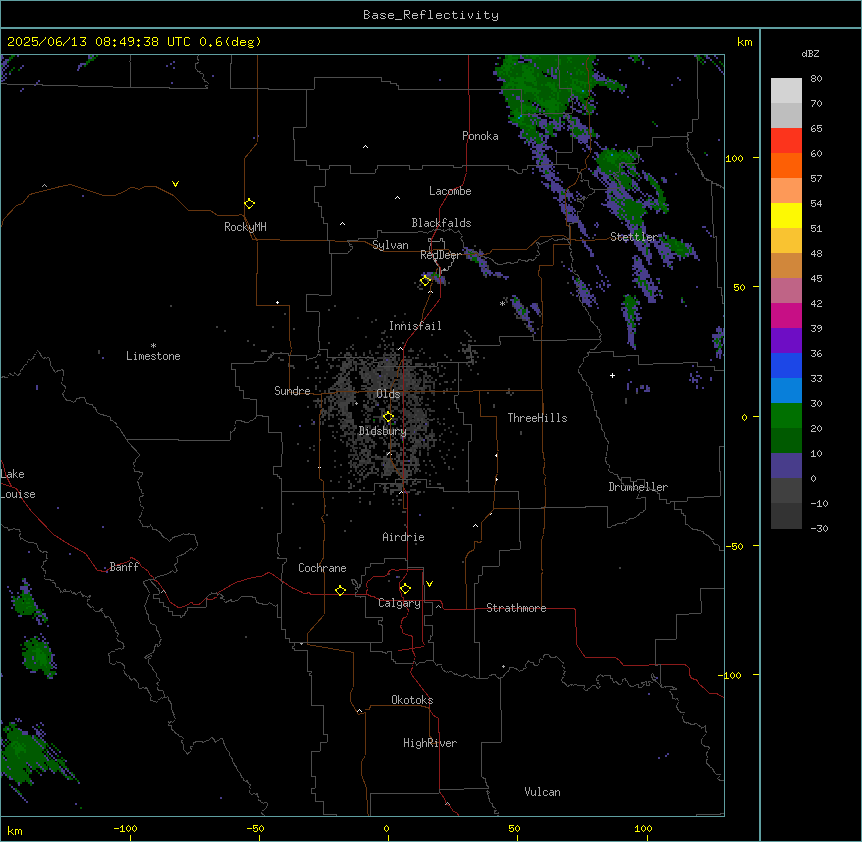The height and width of the screenshot is (842, 862).
Task: Click the Sundre town label
Action: [x=292, y=391]
